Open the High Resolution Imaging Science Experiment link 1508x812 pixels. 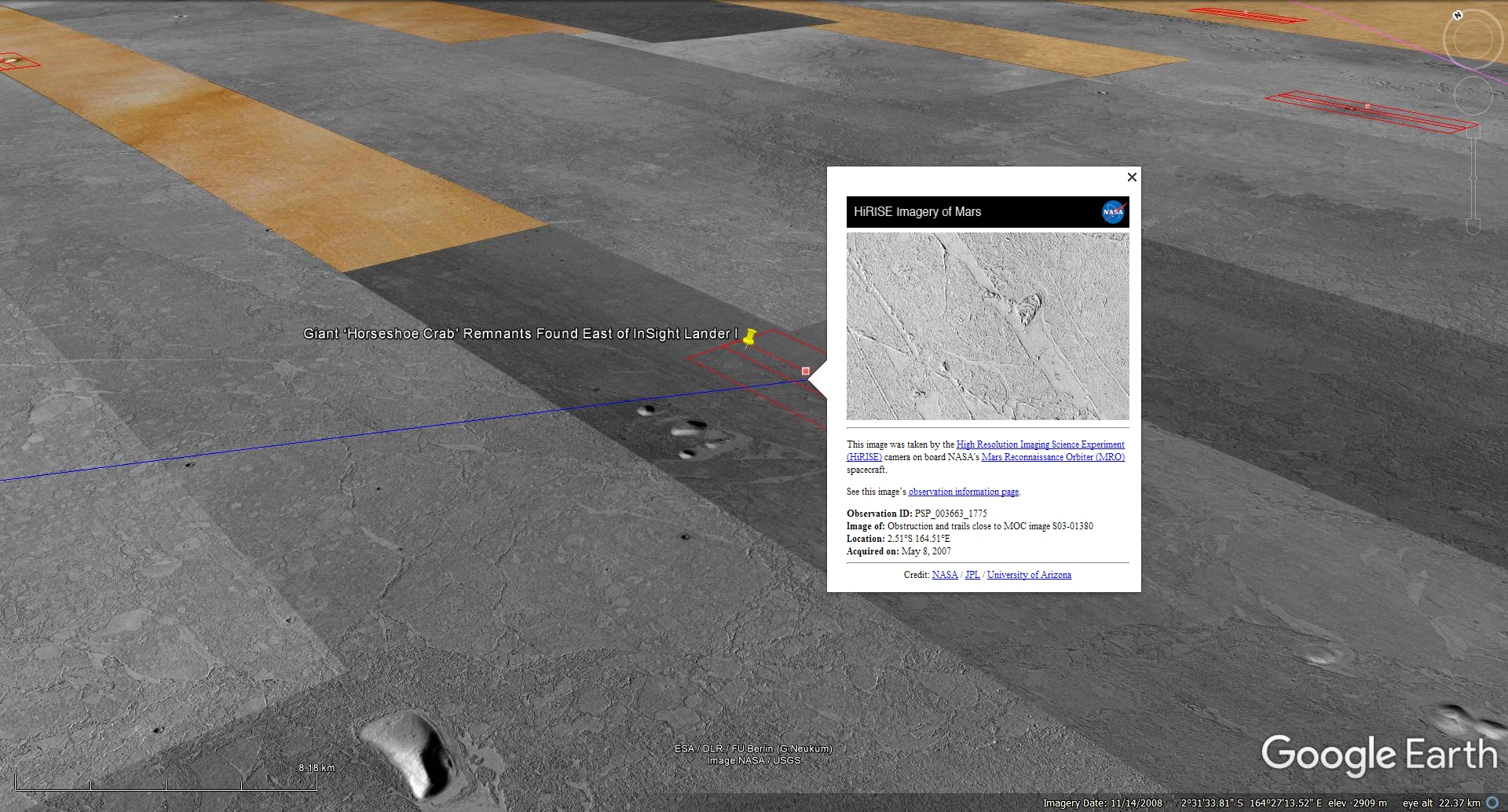pyautogui.click(x=1040, y=444)
